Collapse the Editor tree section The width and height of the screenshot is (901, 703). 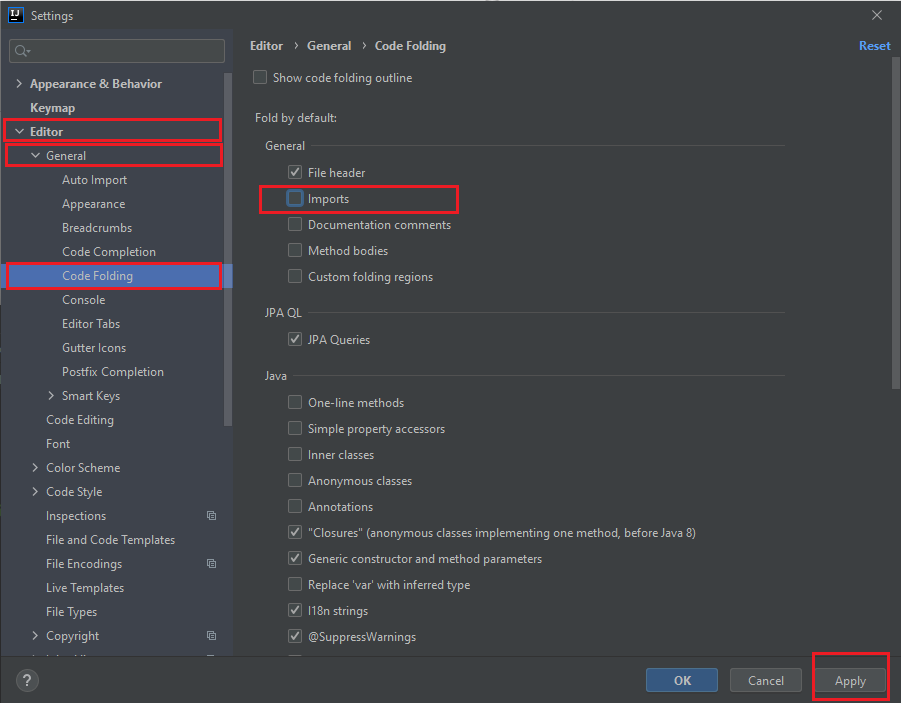click(x=20, y=130)
